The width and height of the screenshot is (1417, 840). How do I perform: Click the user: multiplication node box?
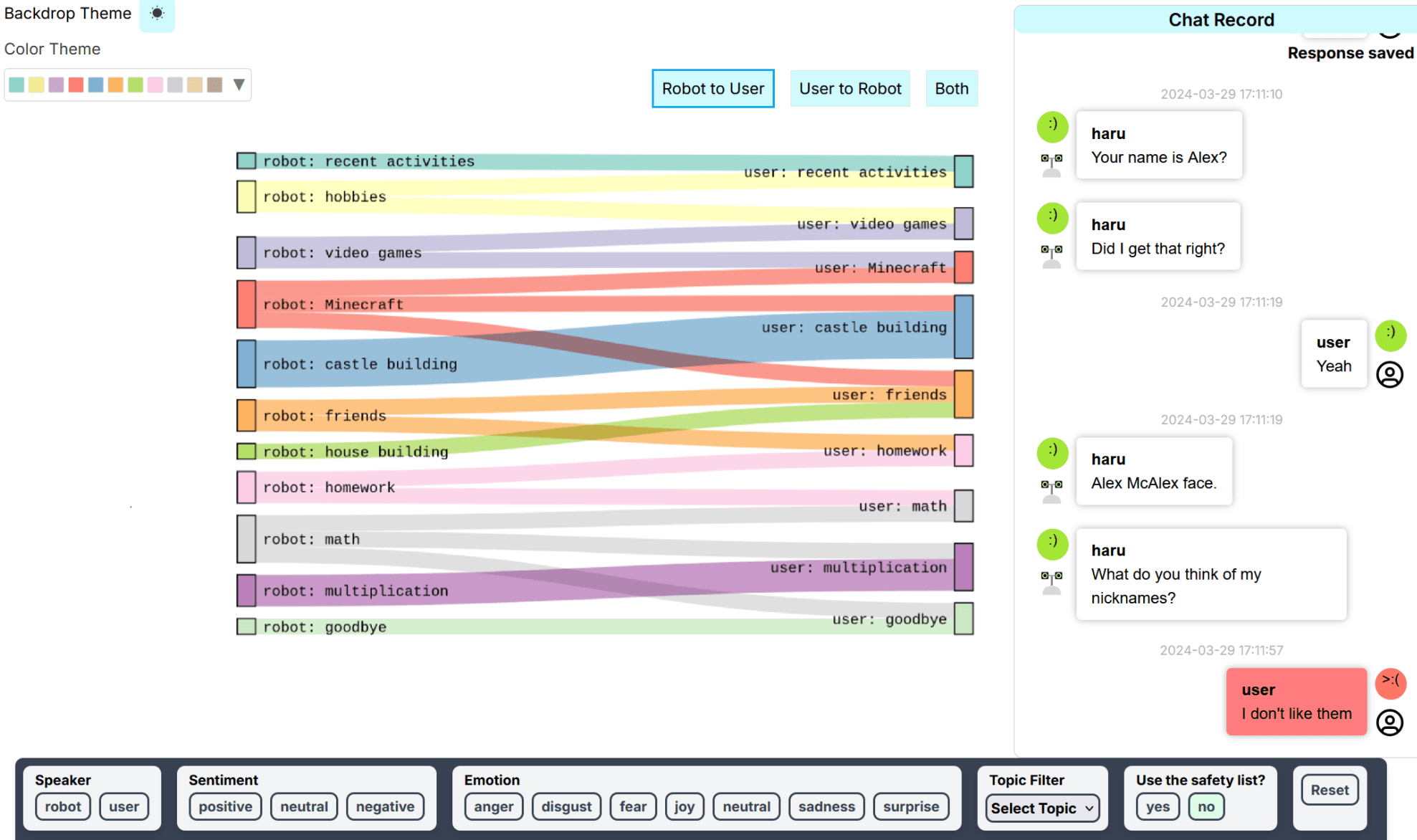click(964, 567)
